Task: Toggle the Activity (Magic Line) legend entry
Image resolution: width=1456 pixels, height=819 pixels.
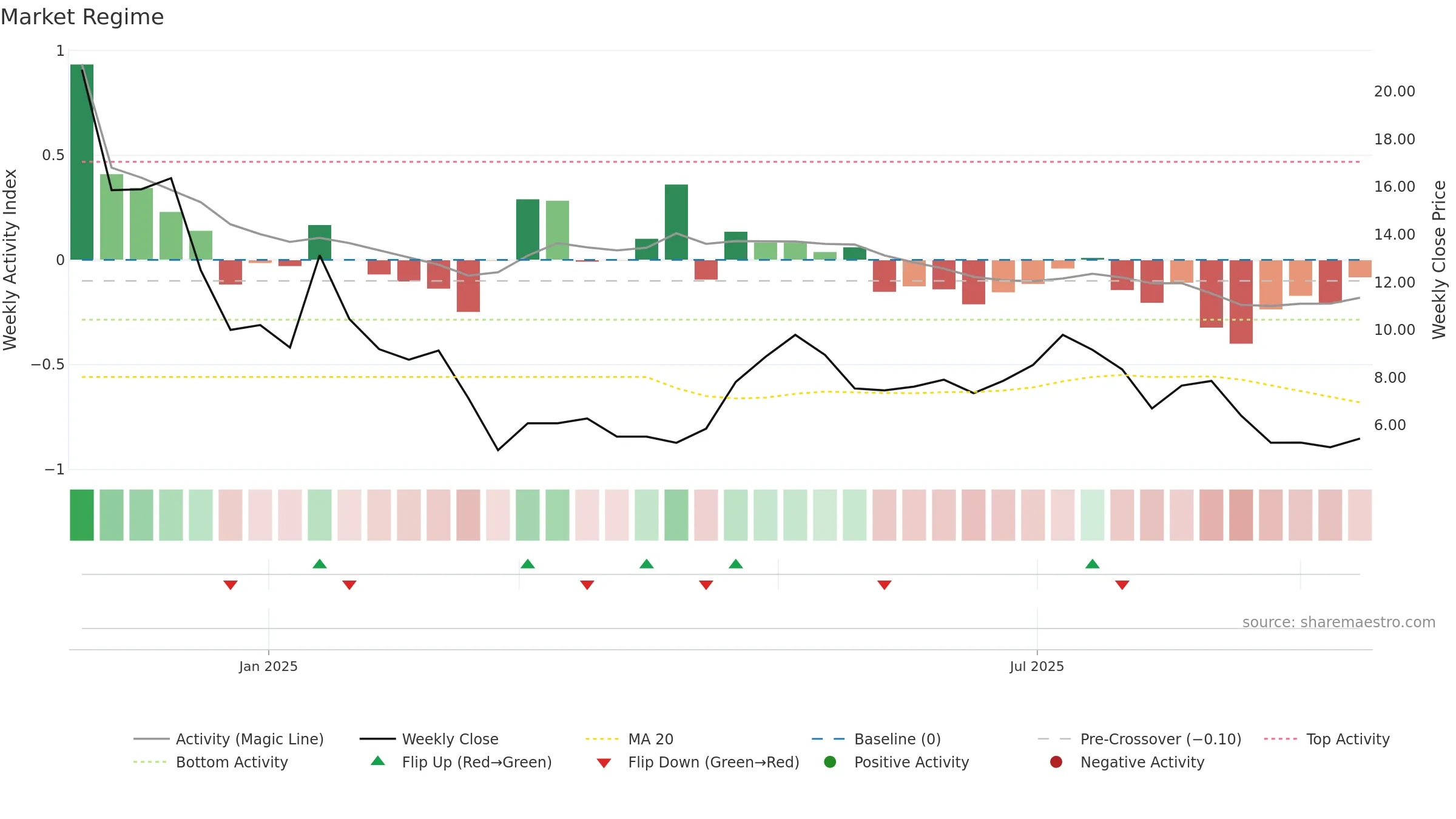Action: coord(229,739)
